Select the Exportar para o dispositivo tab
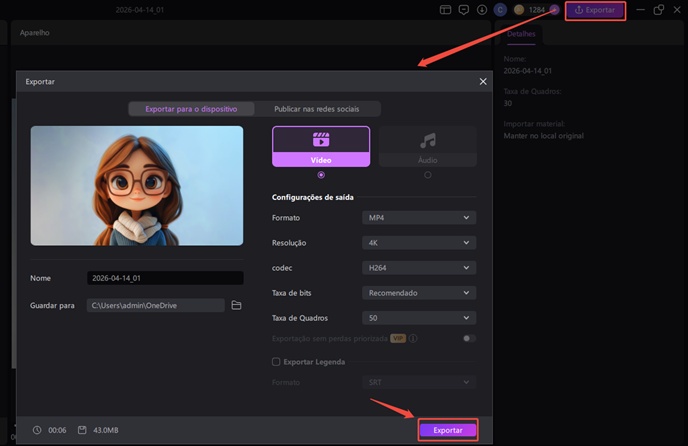The height and width of the screenshot is (446, 688). point(191,109)
